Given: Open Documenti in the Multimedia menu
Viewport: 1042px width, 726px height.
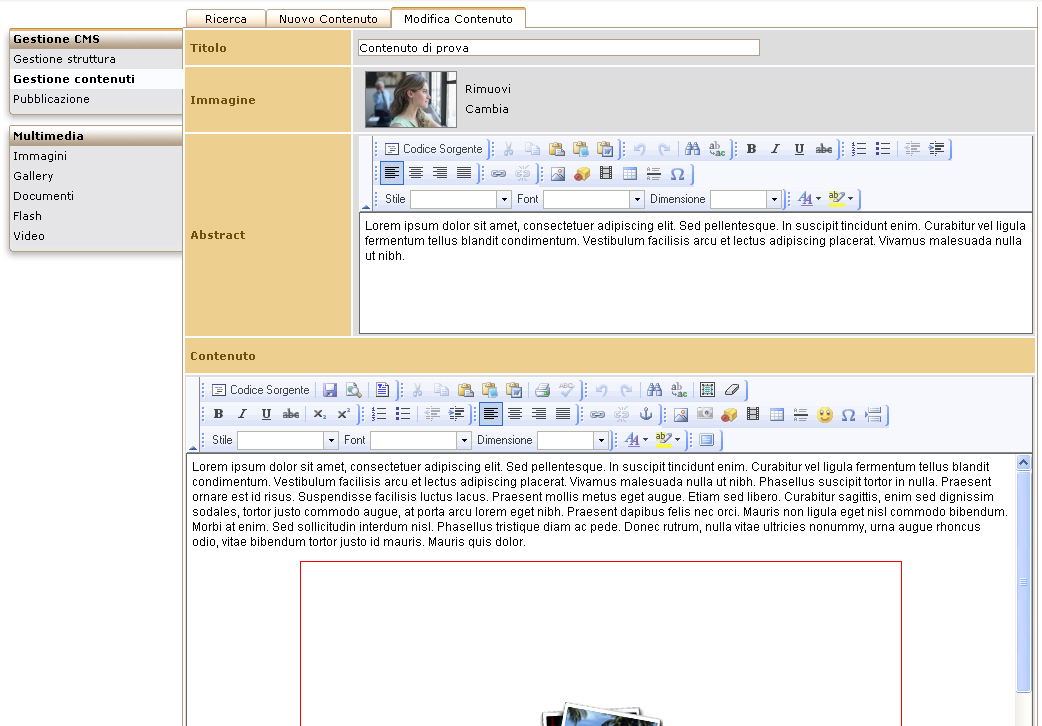Looking at the screenshot, I should tap(44, 196).
